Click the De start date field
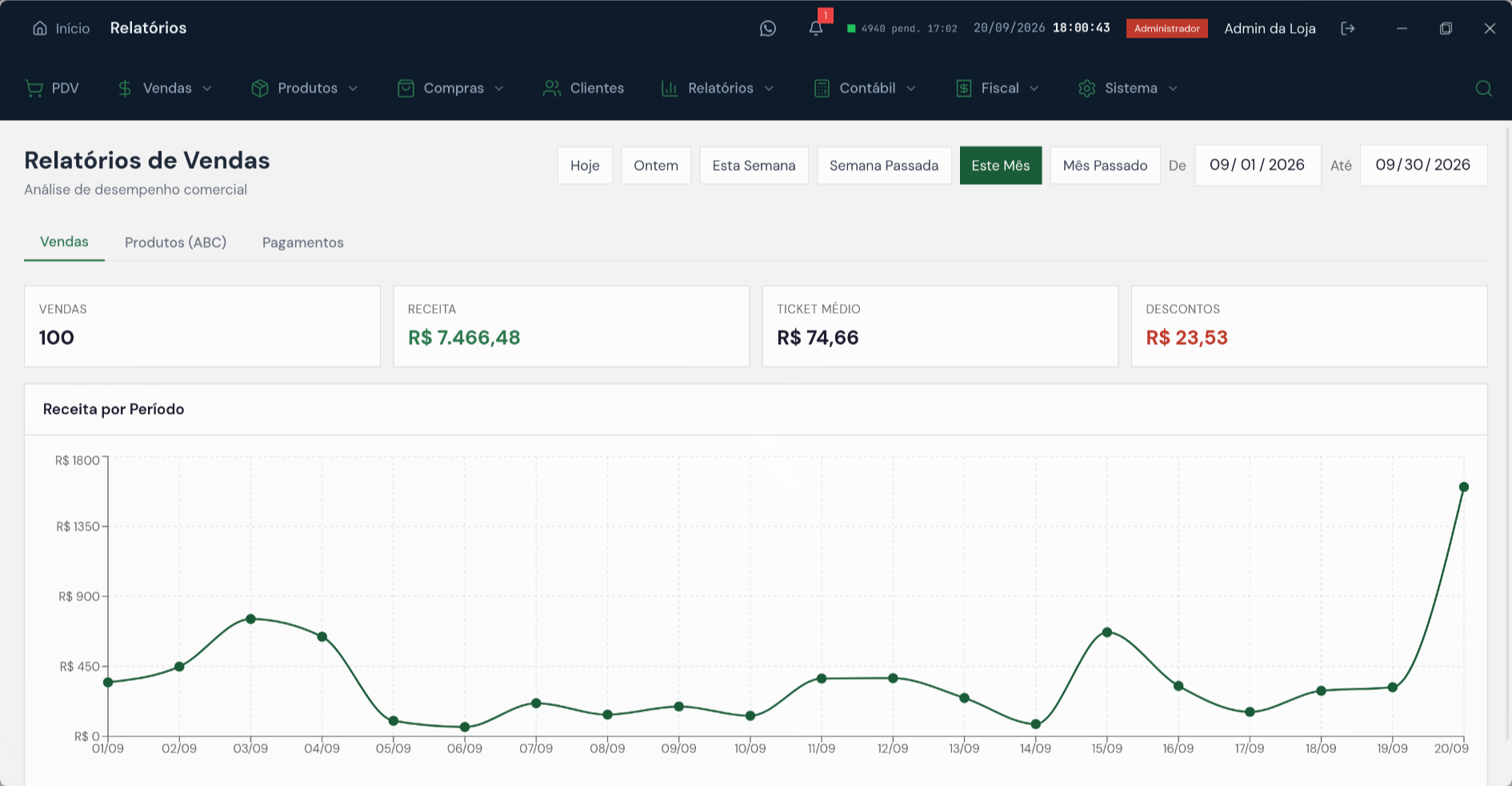This screenshot has width=1512, height=786. (1258, 165)
